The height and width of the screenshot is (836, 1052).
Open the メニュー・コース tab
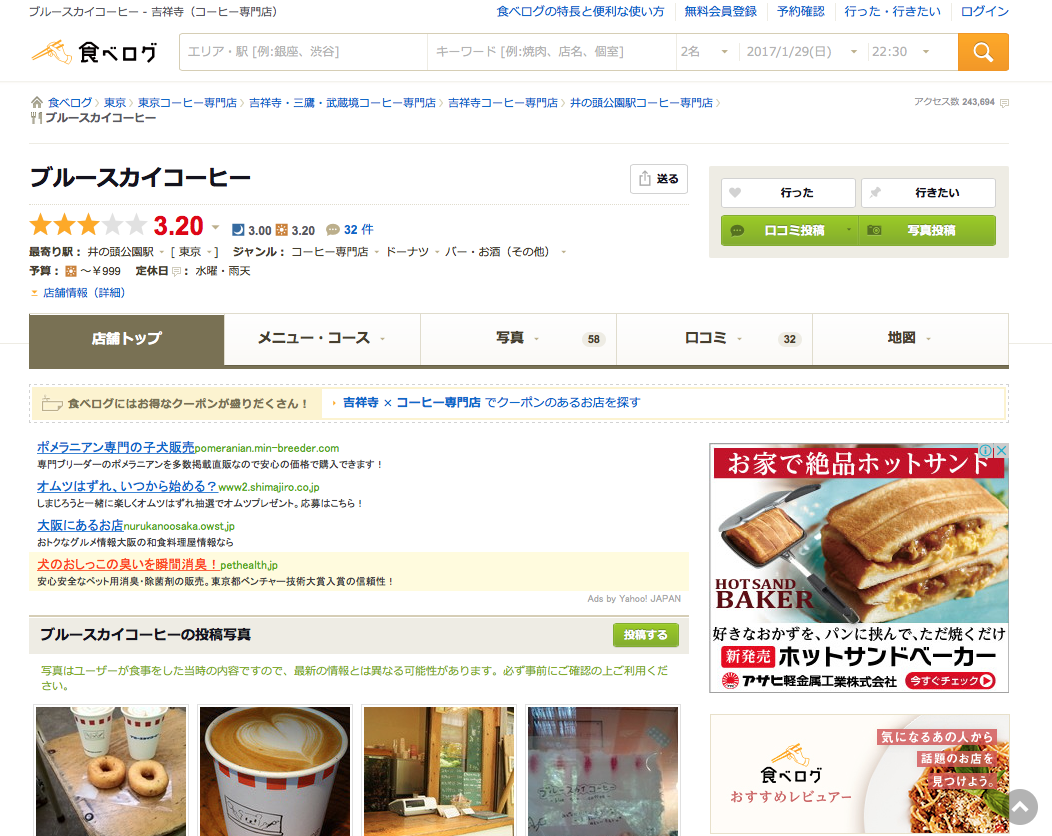[322, 339]
